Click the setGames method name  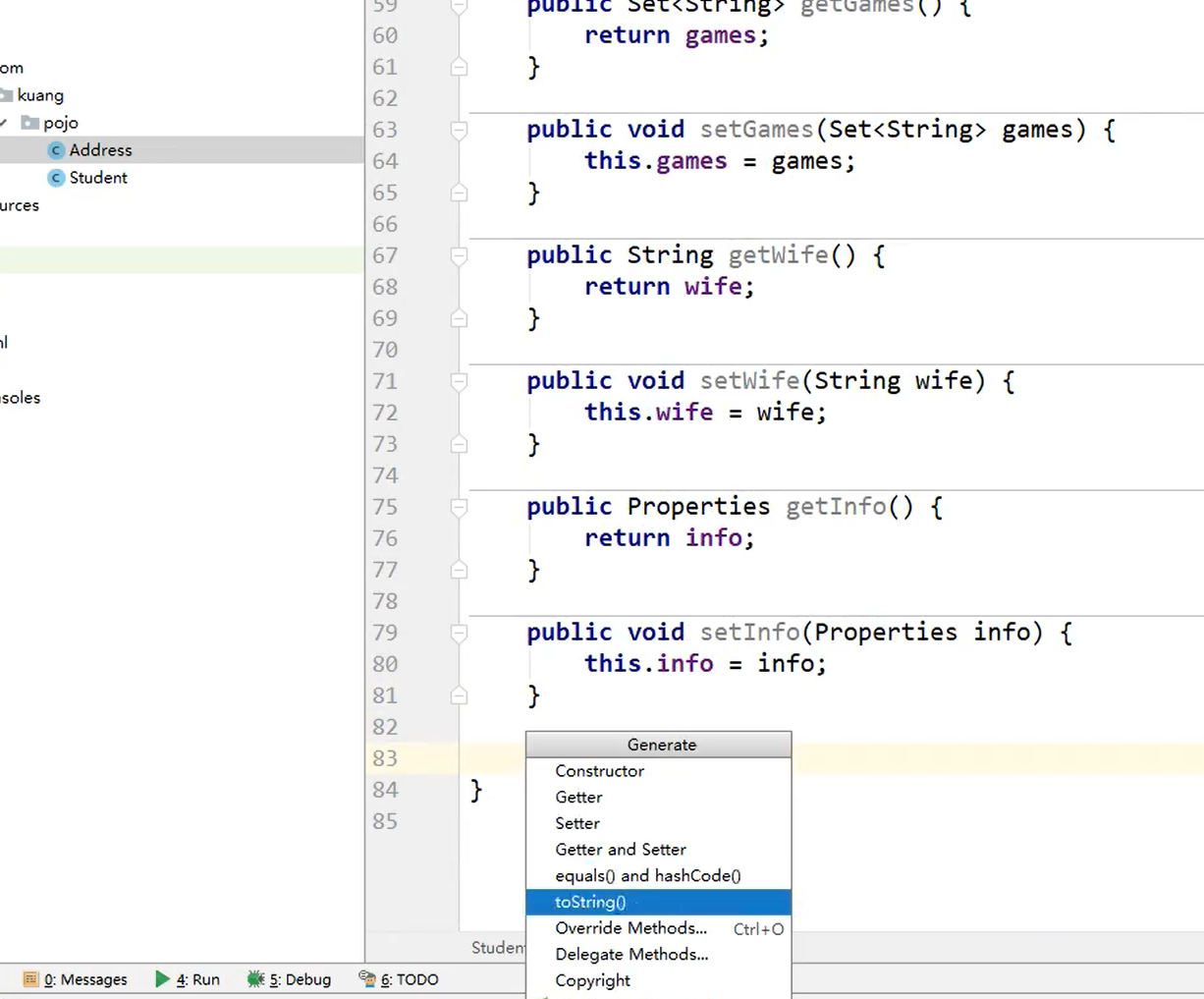[x=756, y=130]
